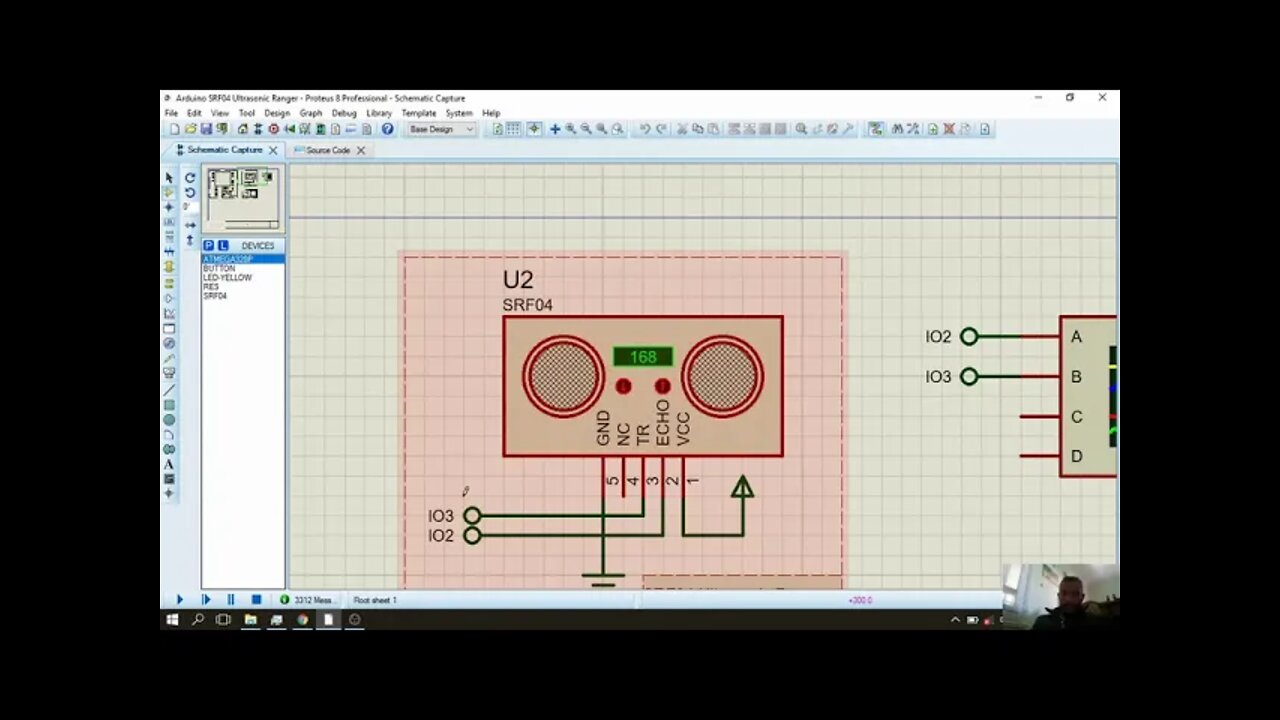Screen dimensions: 1280x720
Task: Click the Step simulation button
Action: (206, 600)
